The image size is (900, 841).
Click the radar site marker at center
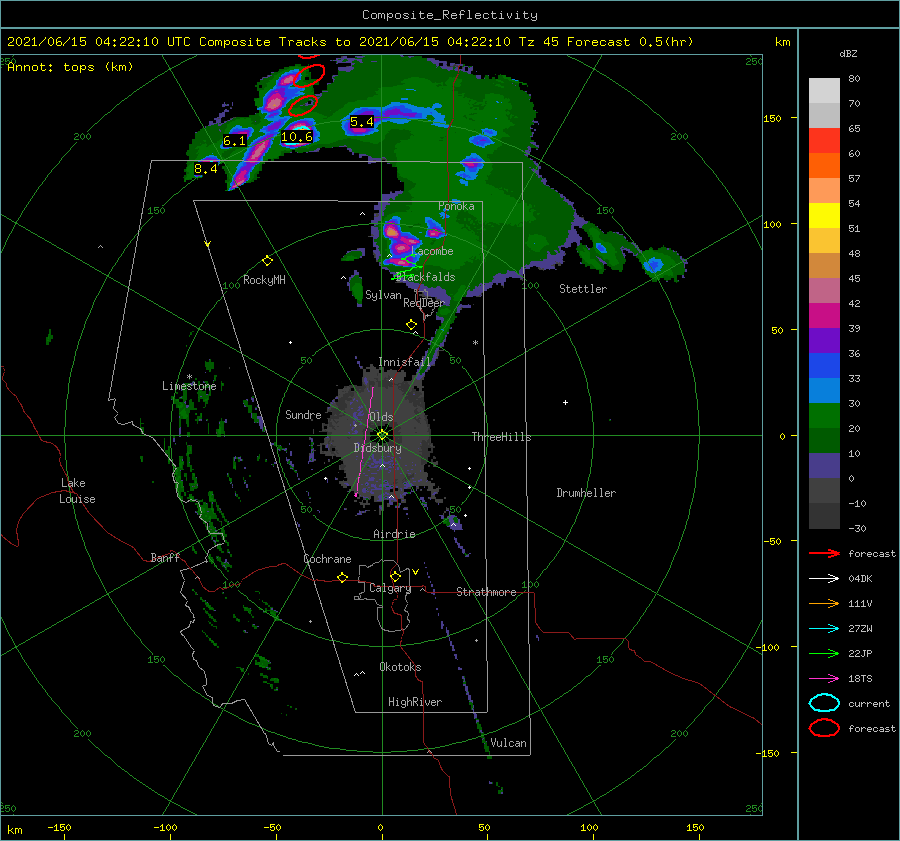[382, 435]
